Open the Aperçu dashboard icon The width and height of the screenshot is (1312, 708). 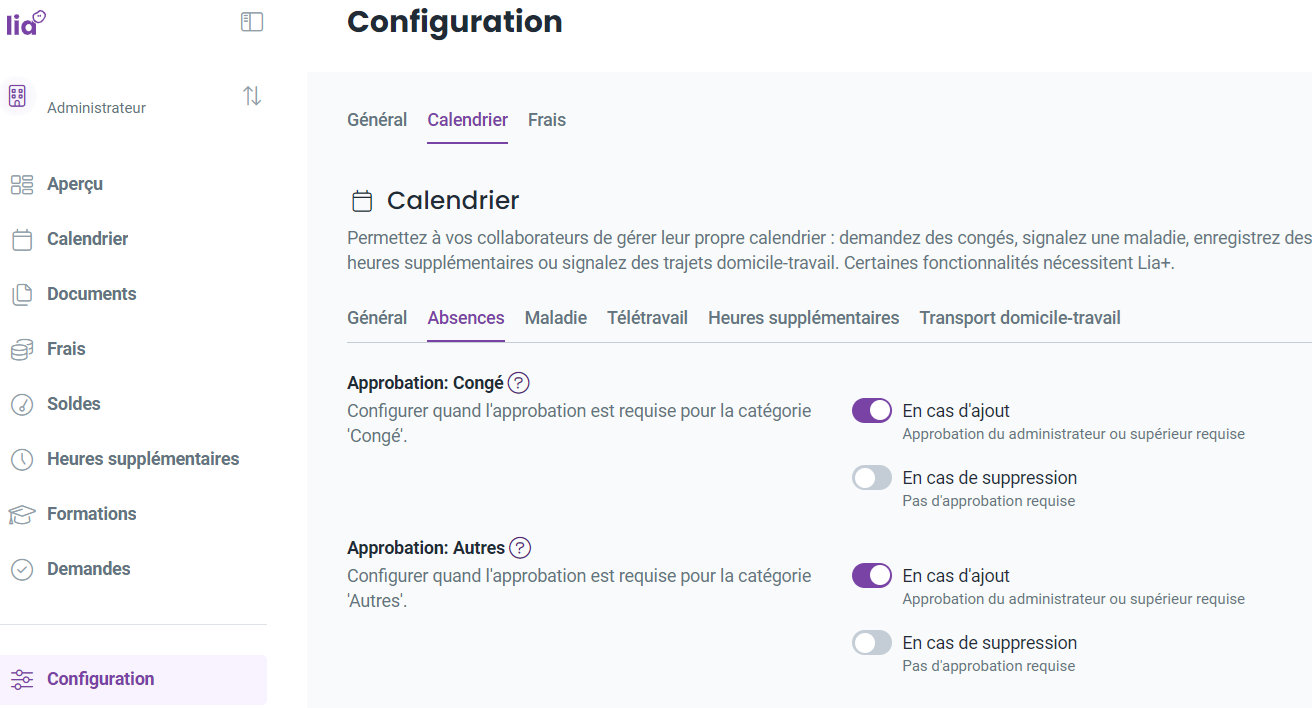[x=22, y=184]
